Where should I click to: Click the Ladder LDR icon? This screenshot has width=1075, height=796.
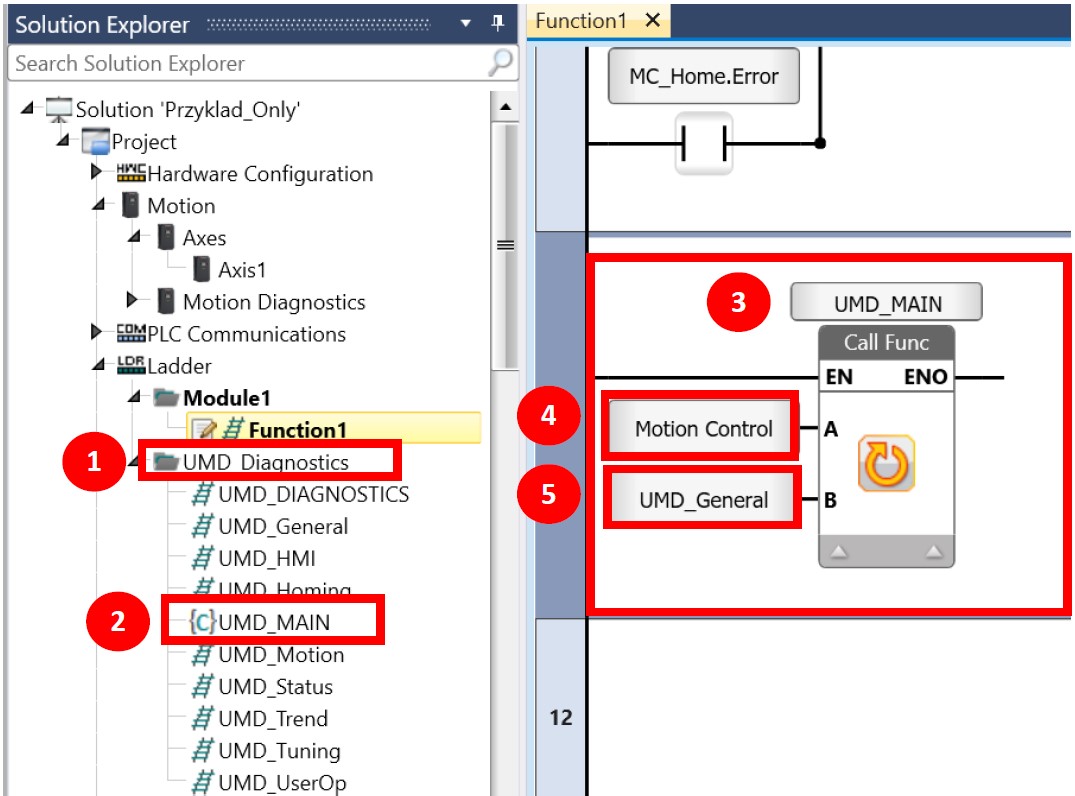click(x=130, y=365)
